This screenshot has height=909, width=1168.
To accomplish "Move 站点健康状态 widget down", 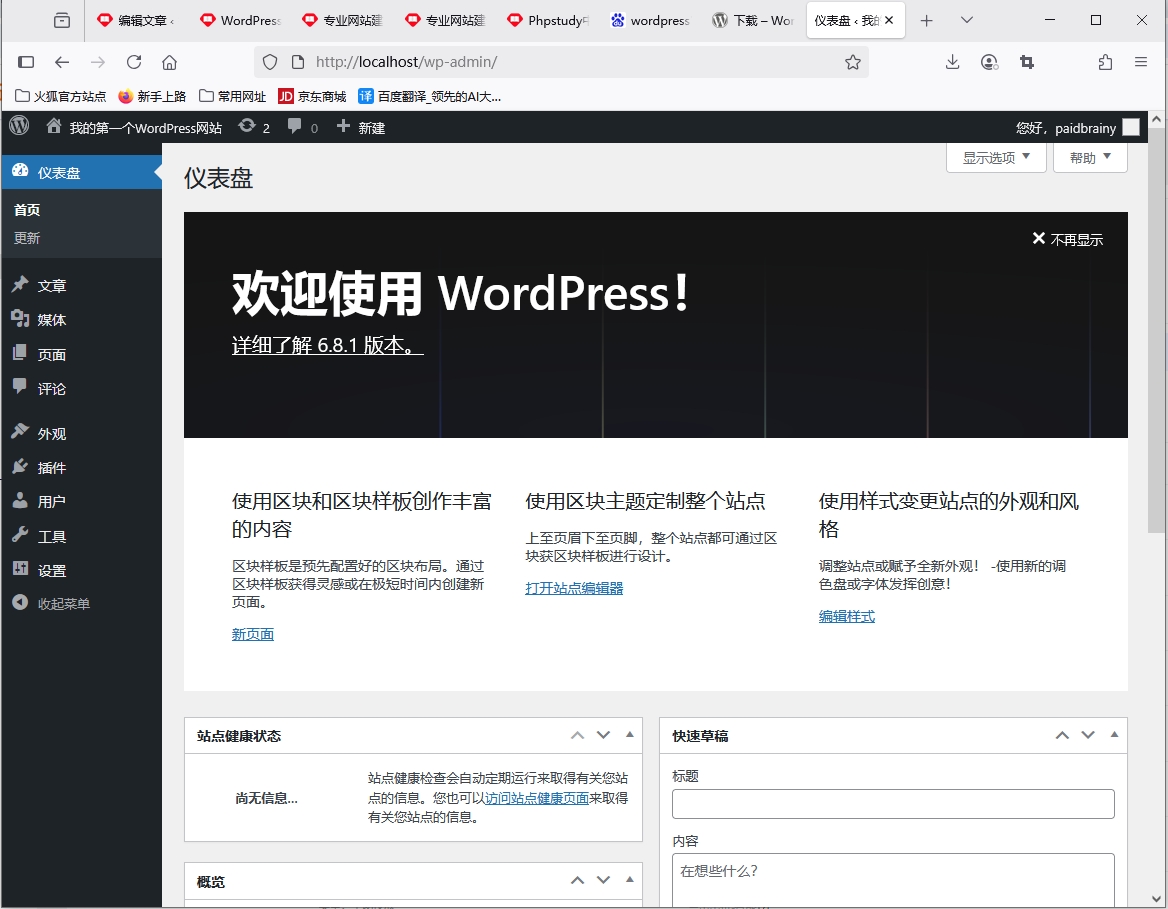I will click(603, 735).
